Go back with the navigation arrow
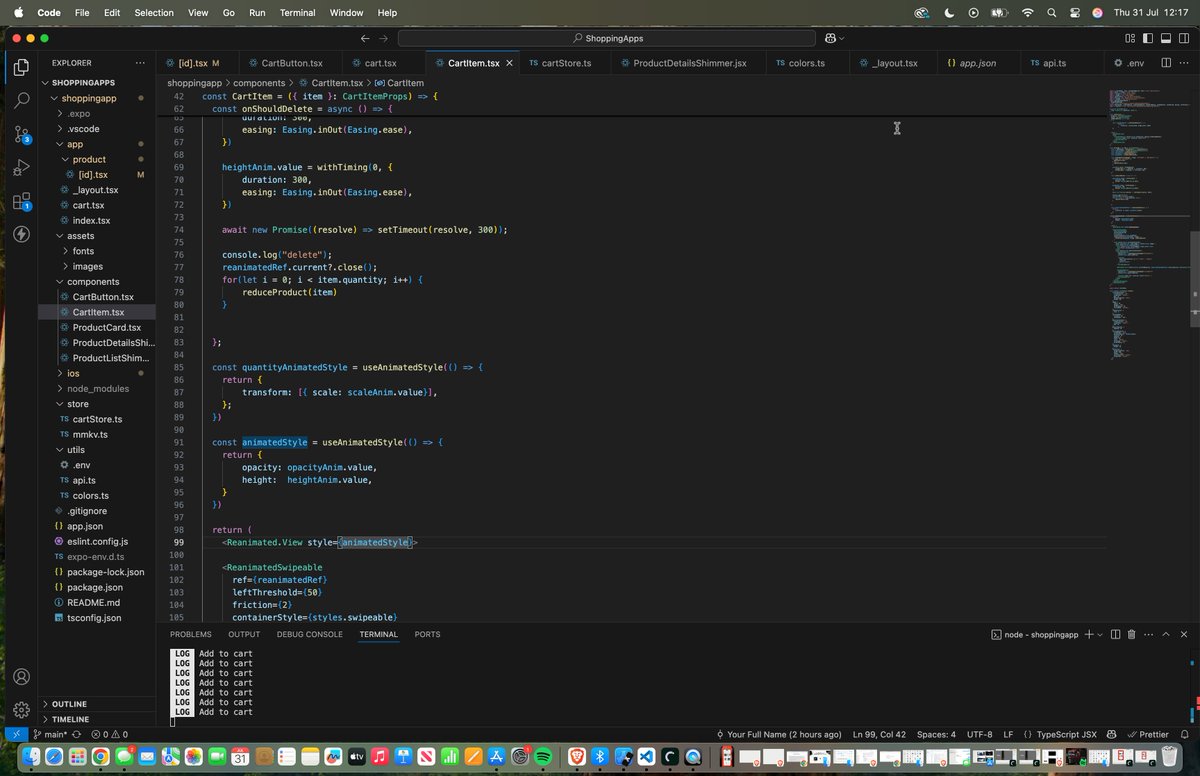1200x776 pixels. click(x=366, y=38)
